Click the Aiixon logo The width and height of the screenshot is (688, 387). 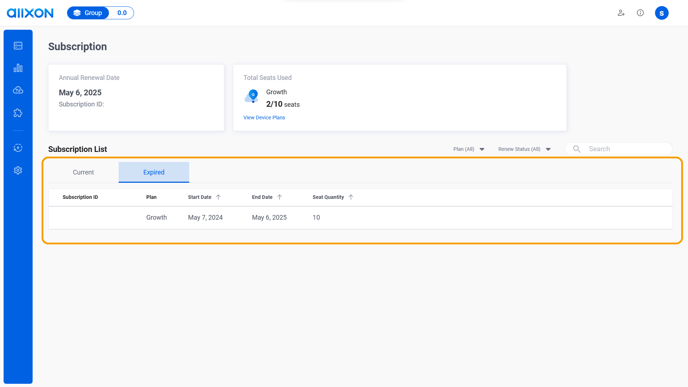30,13
